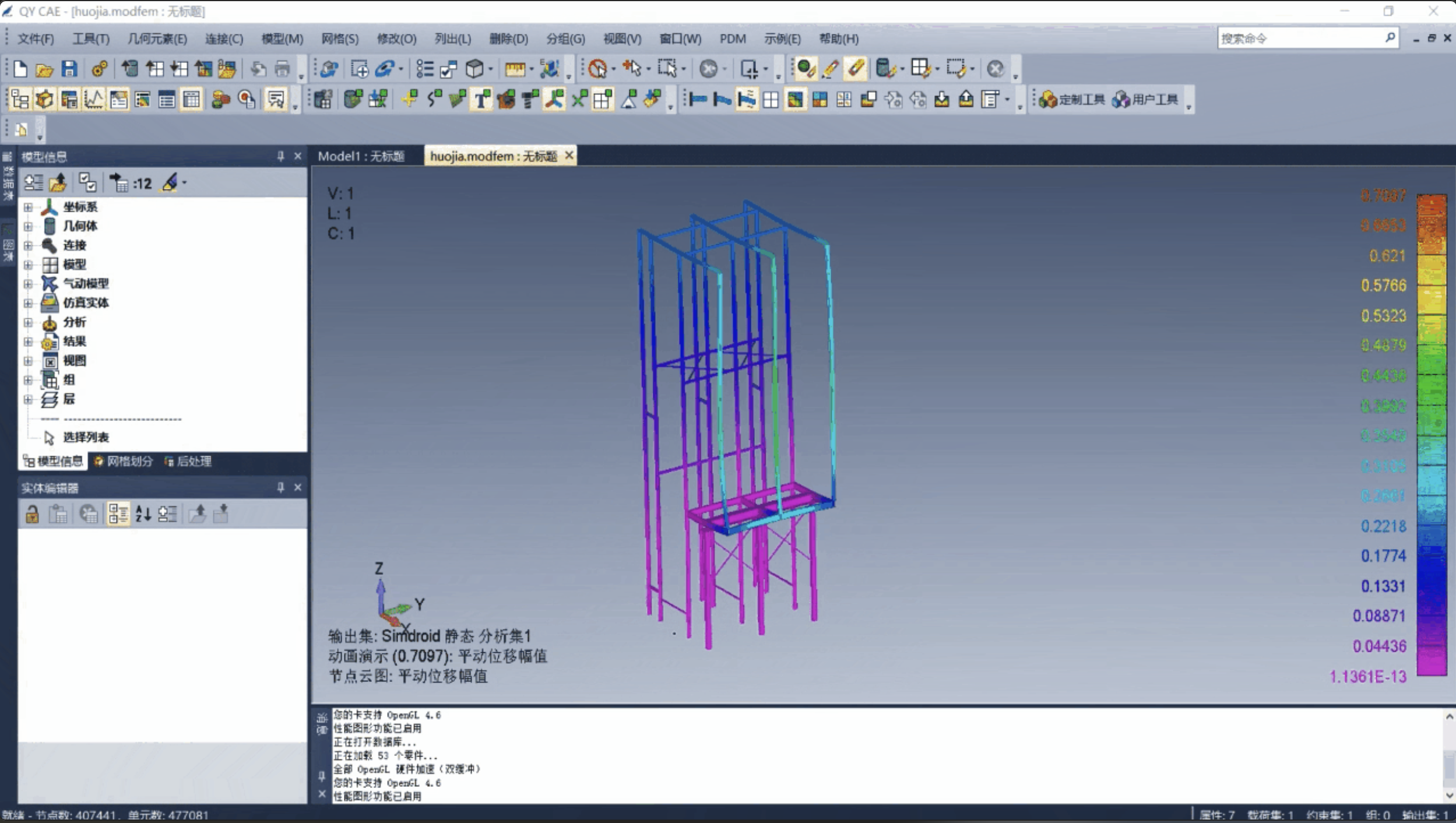Click the lock icon in entity editor
The width and height of the screenshot is (1456, 823).
click(x=32, y=514)
